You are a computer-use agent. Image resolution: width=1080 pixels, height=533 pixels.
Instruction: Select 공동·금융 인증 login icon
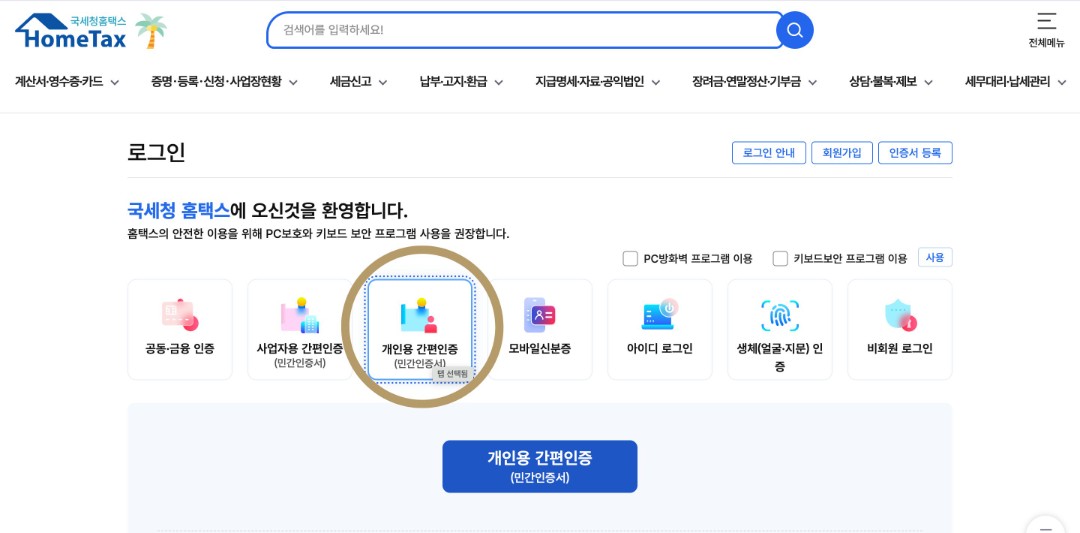click(180, 315)
